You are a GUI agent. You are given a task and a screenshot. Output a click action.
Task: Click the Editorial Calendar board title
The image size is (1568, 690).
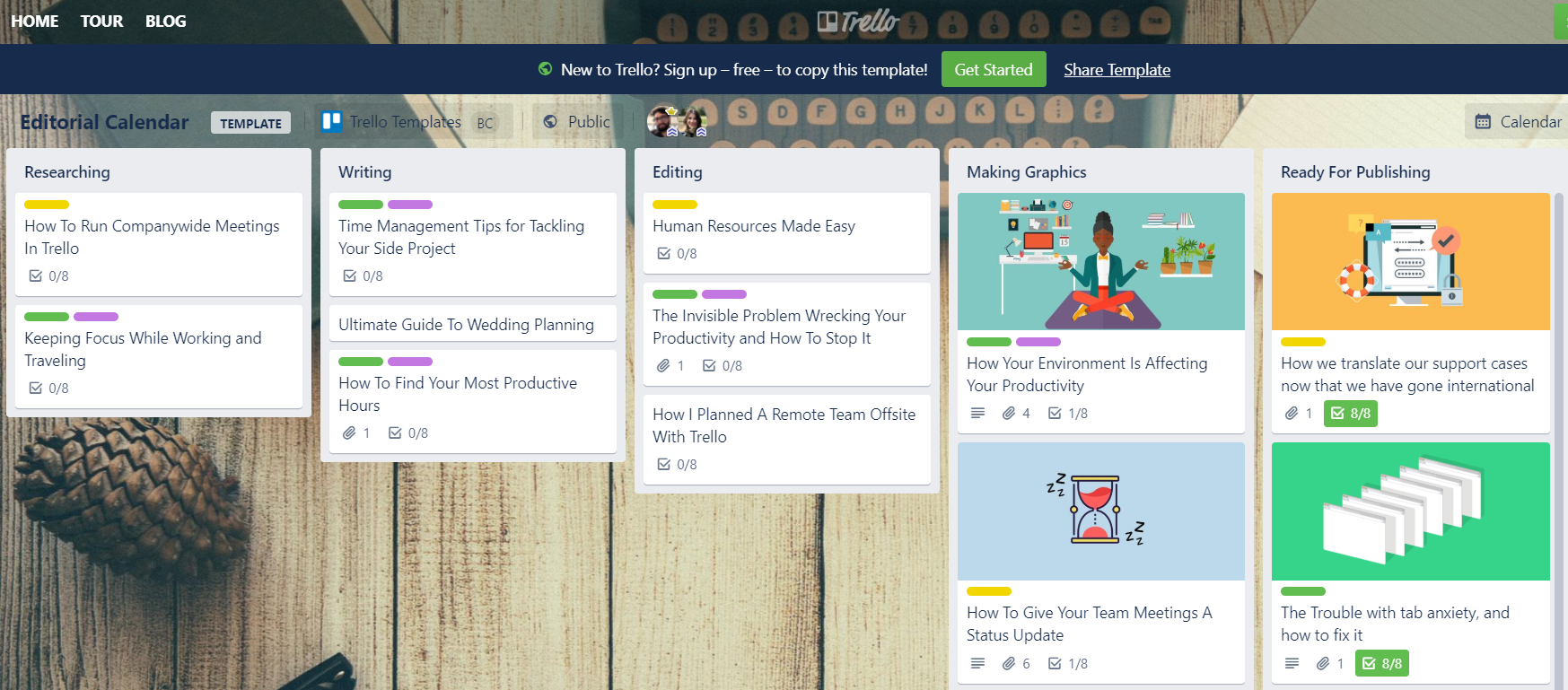pos(105,122)
